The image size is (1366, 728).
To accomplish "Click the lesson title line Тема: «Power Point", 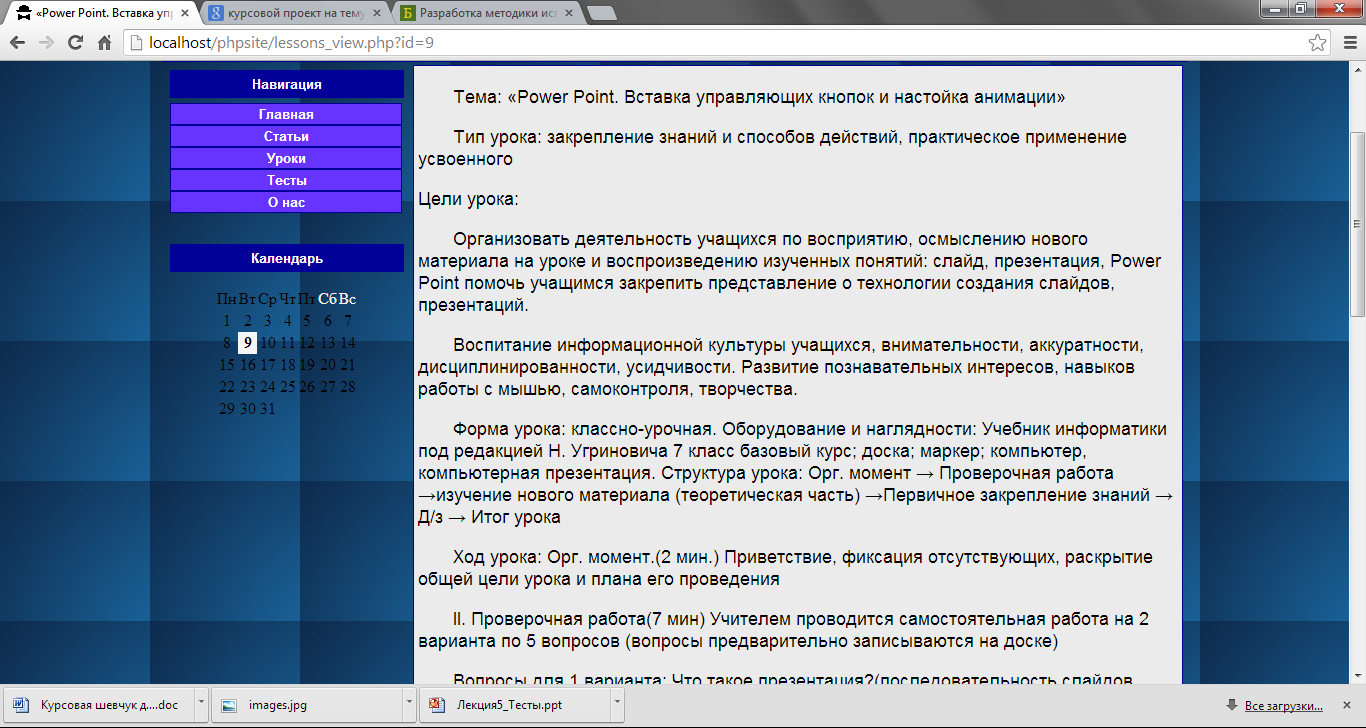I will [x=759, y=98].
